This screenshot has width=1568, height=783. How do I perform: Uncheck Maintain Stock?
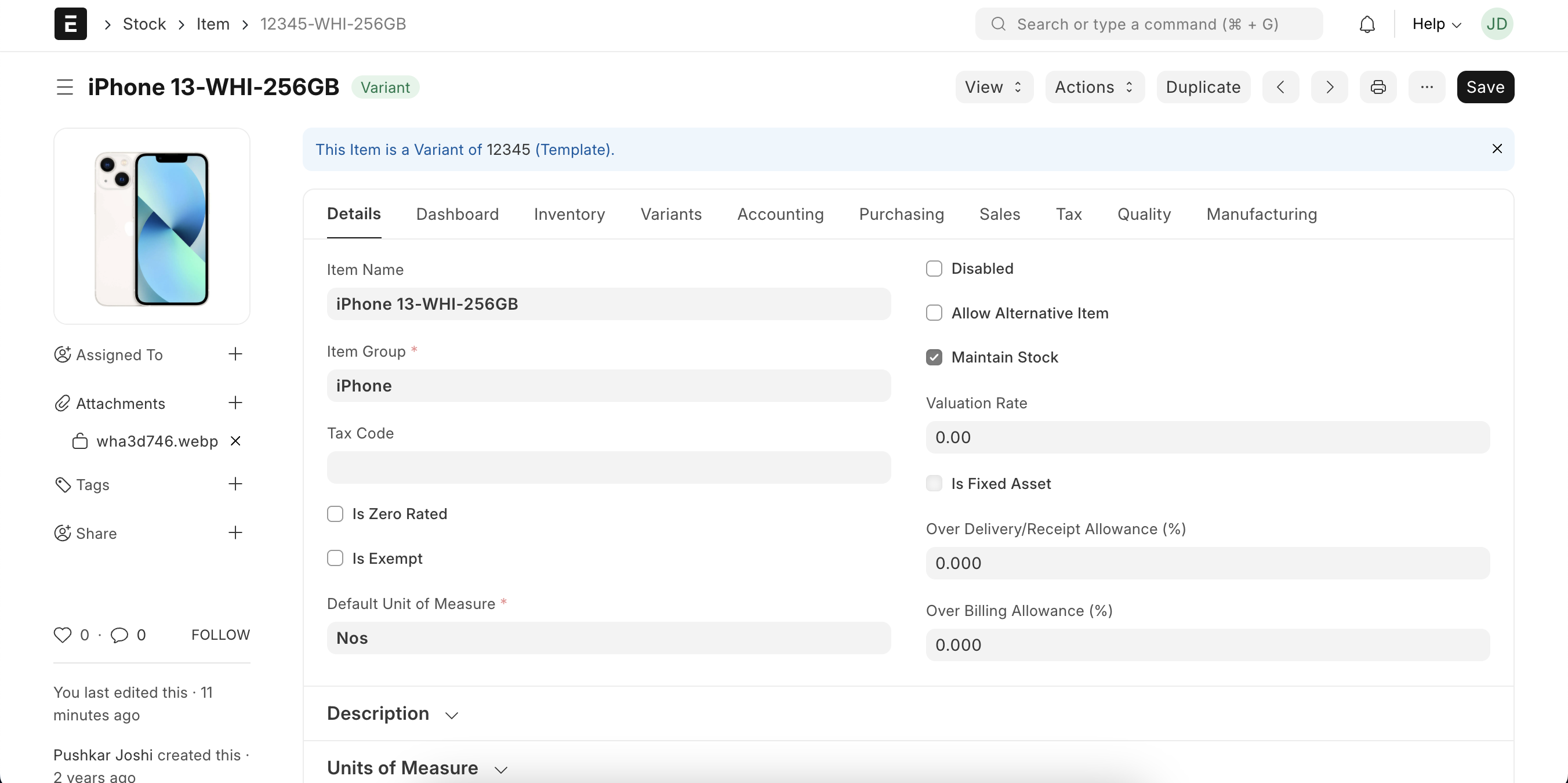(934, 357)
